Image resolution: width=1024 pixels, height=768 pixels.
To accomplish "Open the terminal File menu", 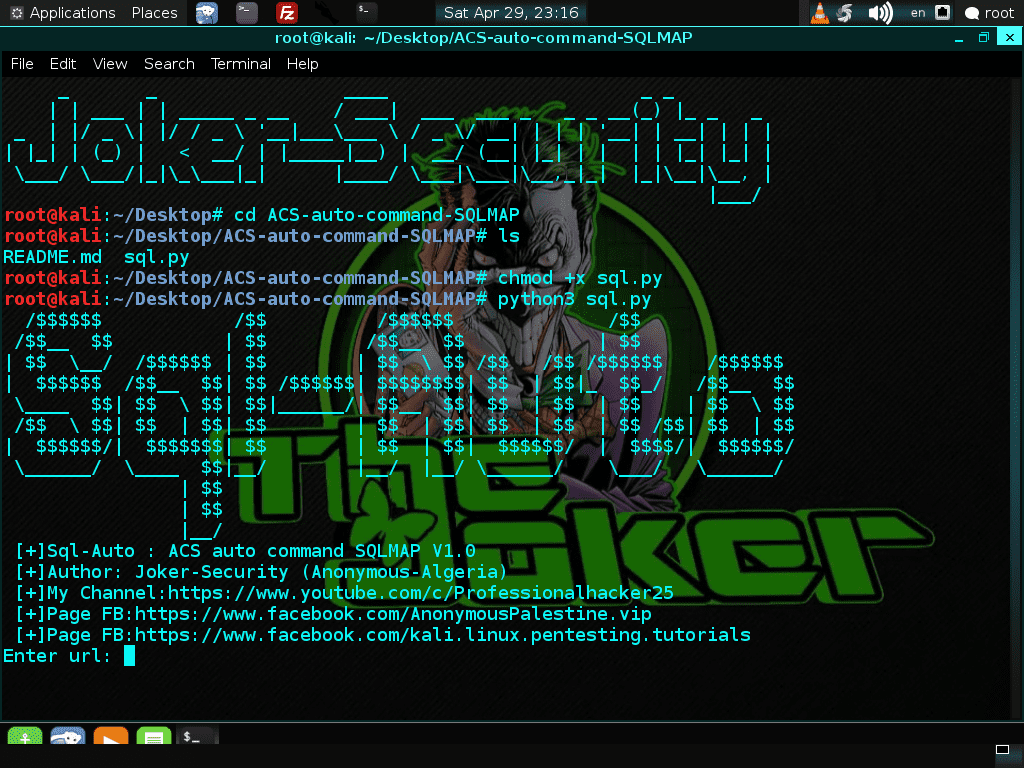I will (22, 63).
